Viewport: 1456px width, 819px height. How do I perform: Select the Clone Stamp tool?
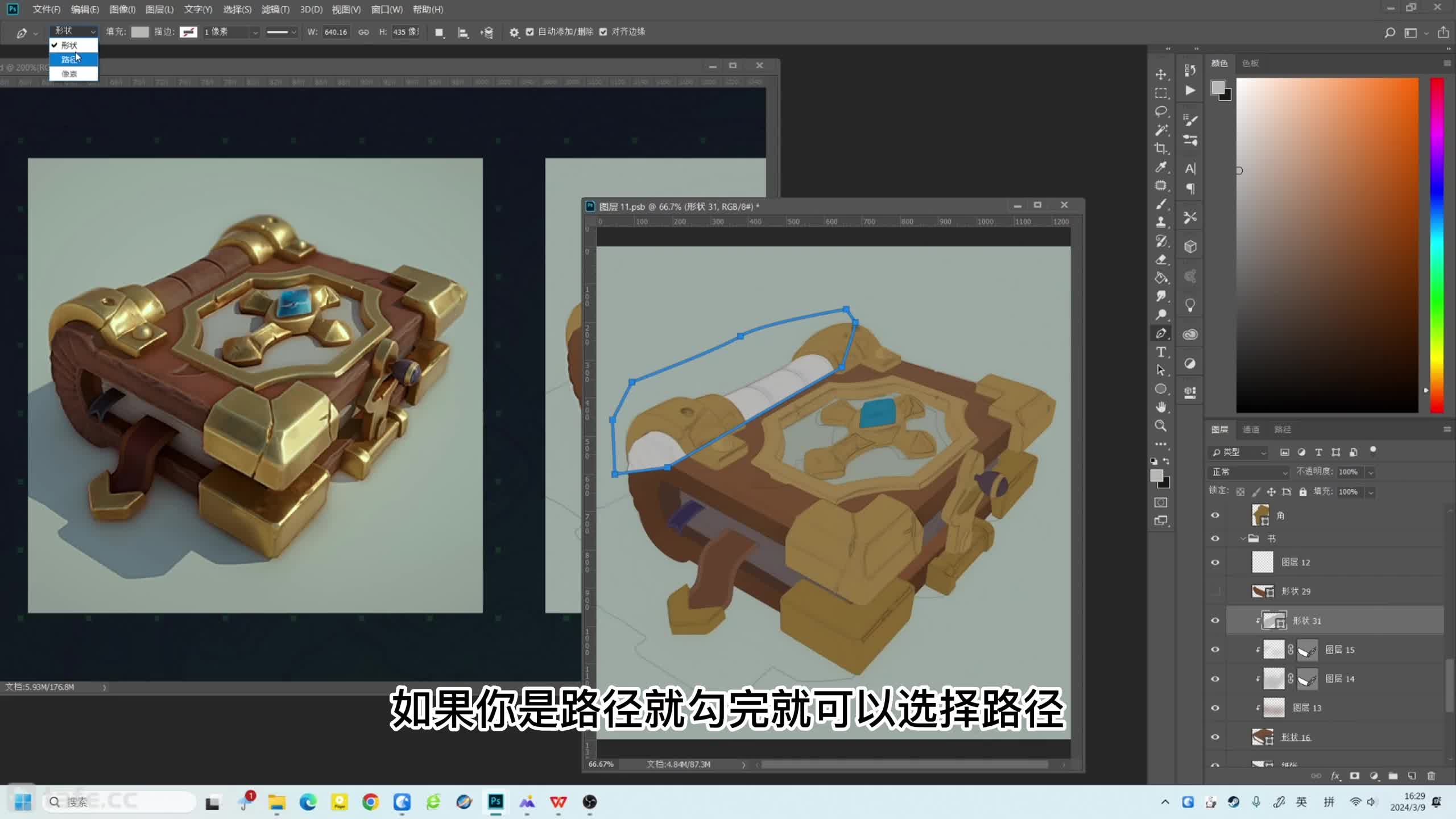coord(1161,222)
